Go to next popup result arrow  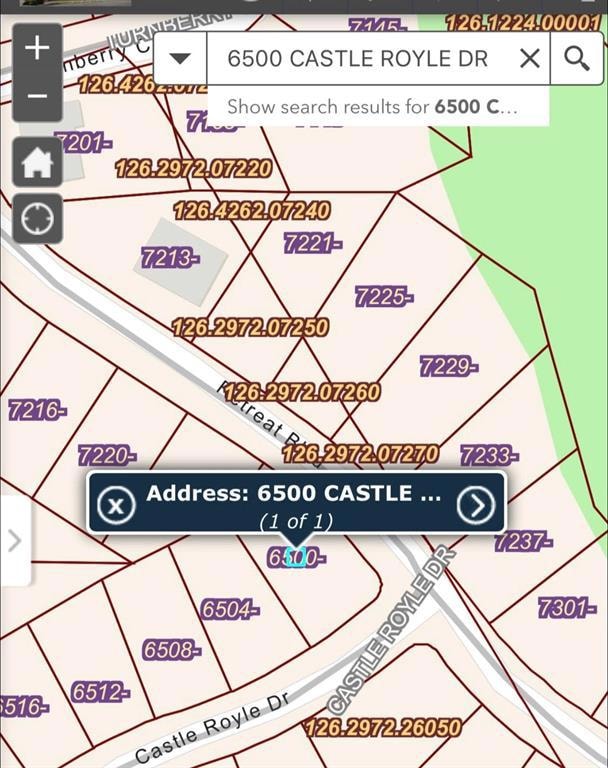point(476,505)
